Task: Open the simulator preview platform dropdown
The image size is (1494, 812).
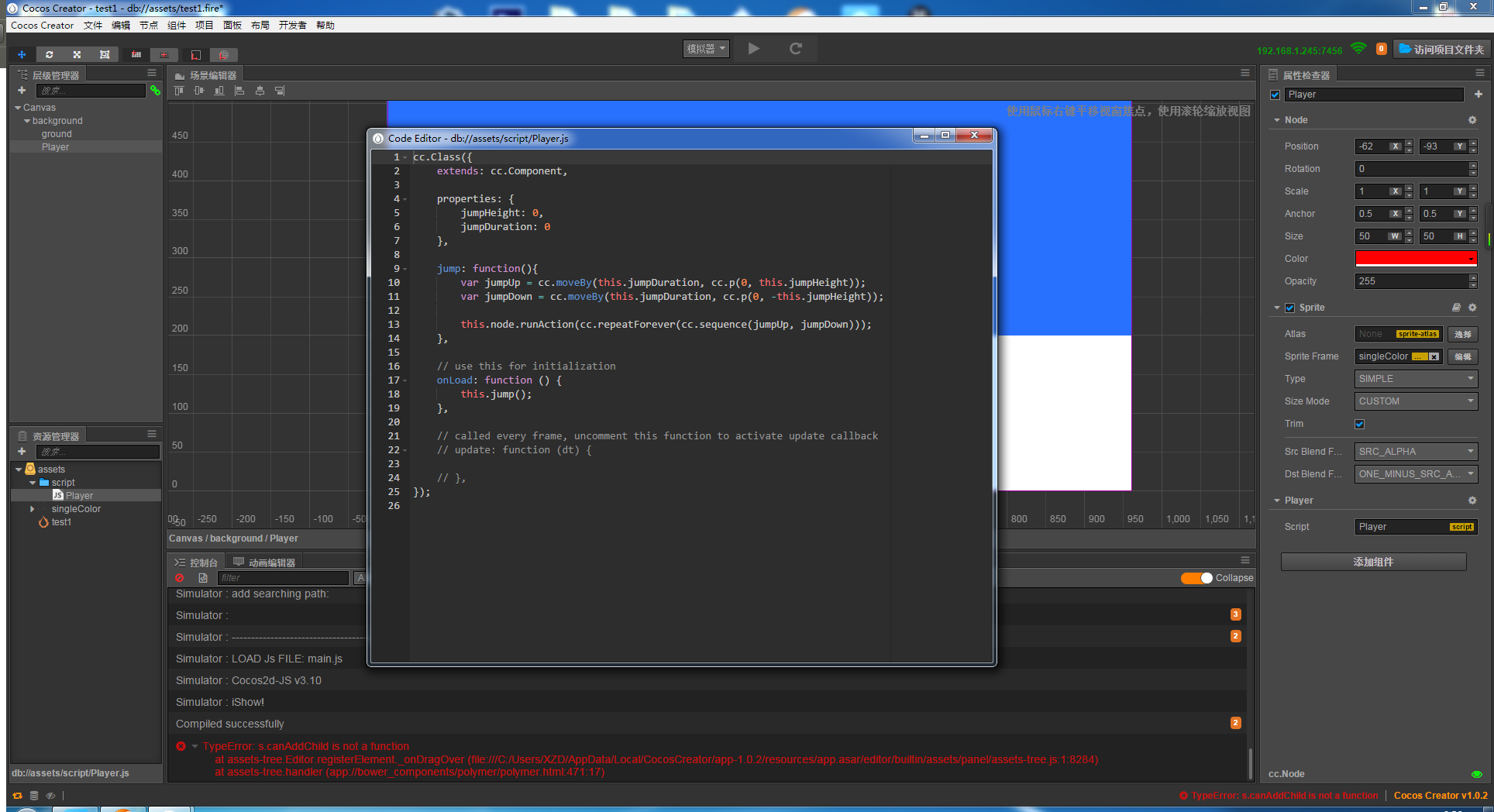Action: pos(706,49)
